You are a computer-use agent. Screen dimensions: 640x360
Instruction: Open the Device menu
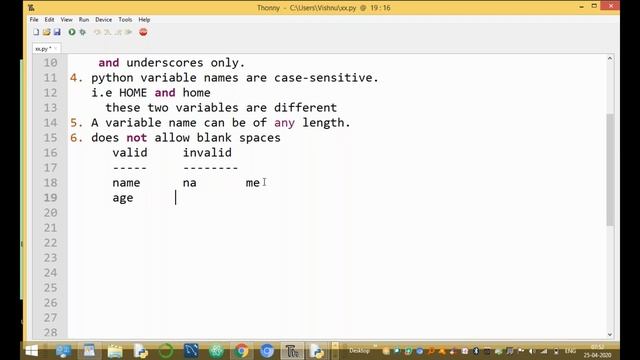[x=104, y=20]
